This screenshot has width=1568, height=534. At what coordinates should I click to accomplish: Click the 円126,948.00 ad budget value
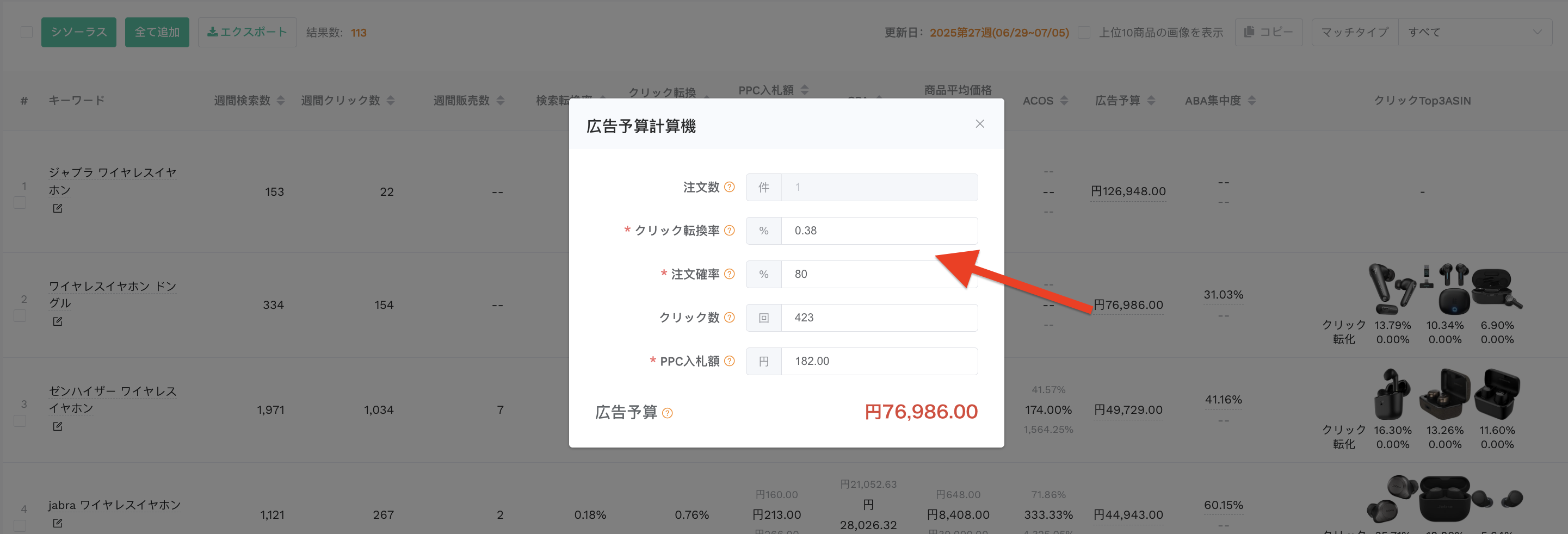pyautogui.click(x=1128, y=191)
